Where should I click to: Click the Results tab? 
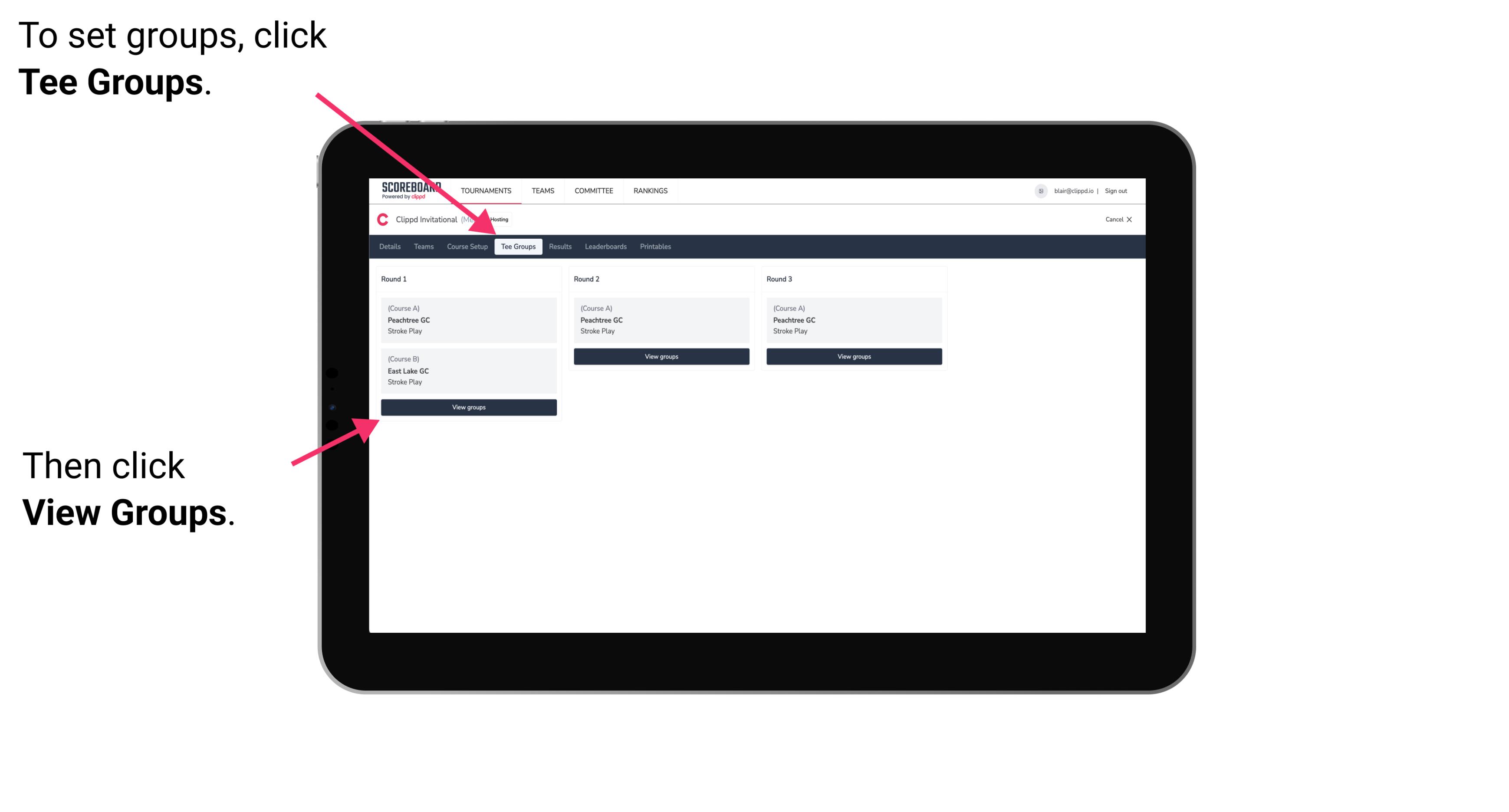pos(558,247)
